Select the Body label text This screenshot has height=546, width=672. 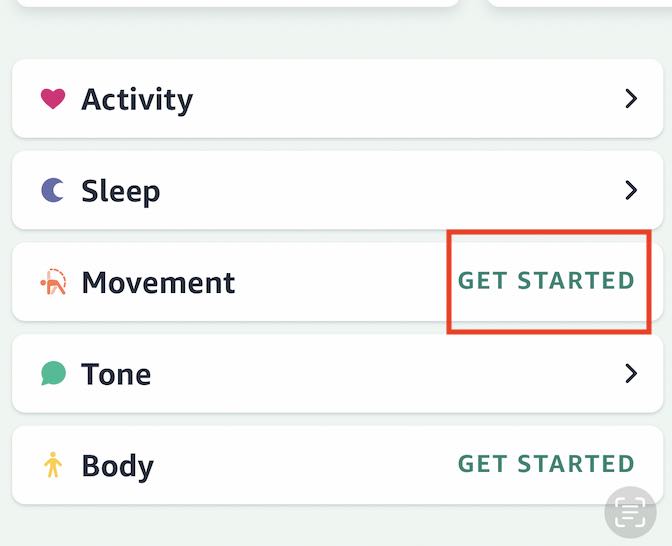117,466
